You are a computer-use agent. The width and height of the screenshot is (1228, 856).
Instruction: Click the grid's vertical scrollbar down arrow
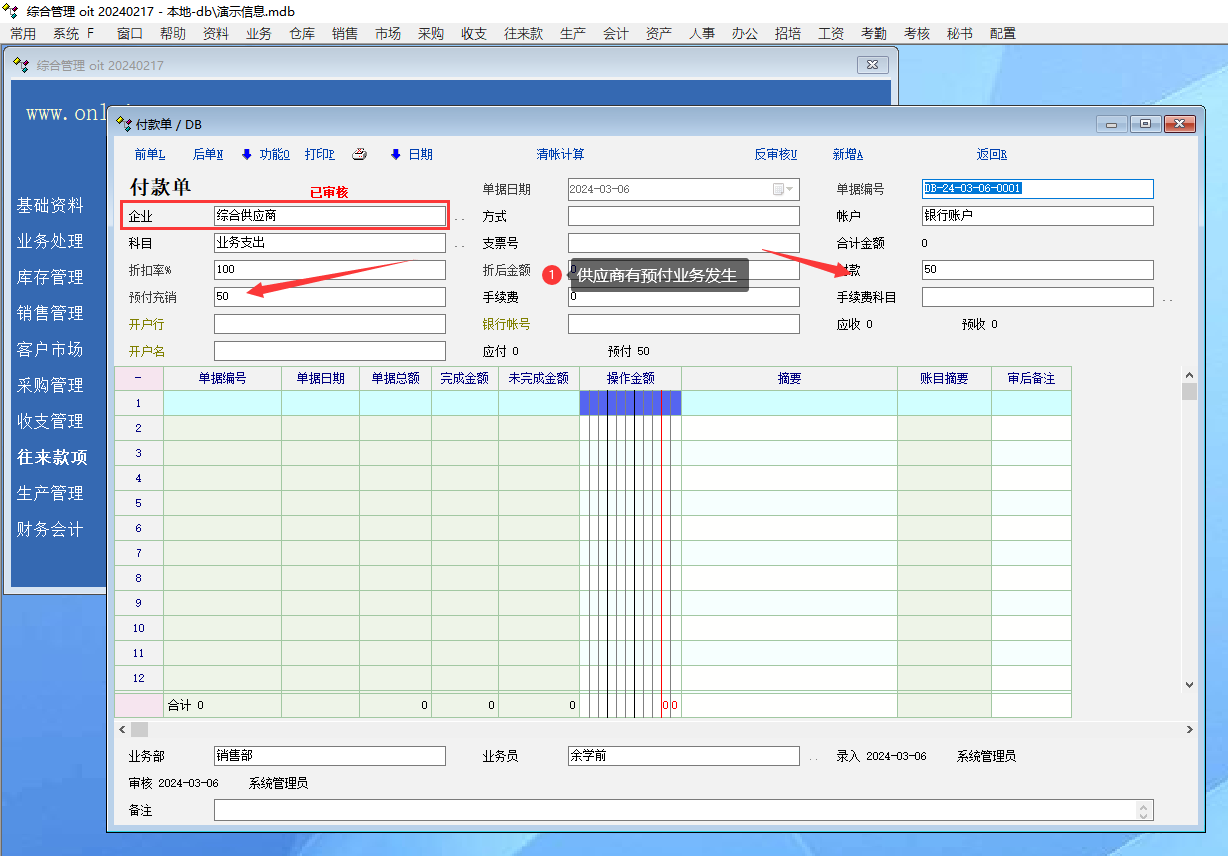coord(1189,685)
